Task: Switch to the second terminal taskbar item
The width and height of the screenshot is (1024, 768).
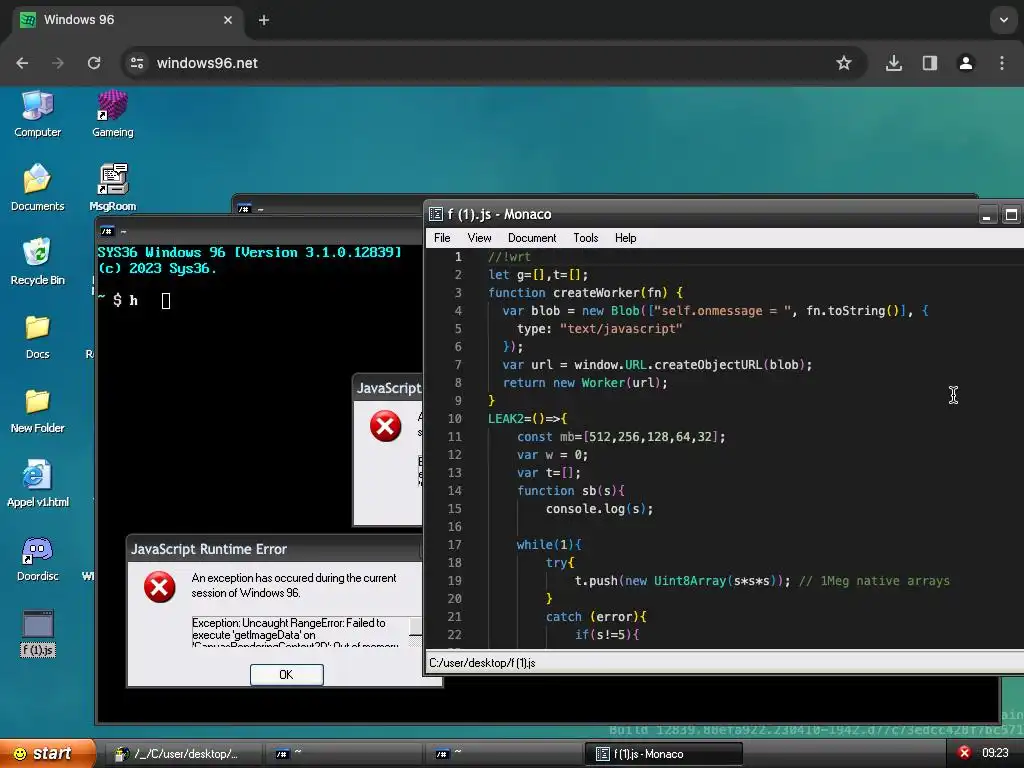Action: 504,754
